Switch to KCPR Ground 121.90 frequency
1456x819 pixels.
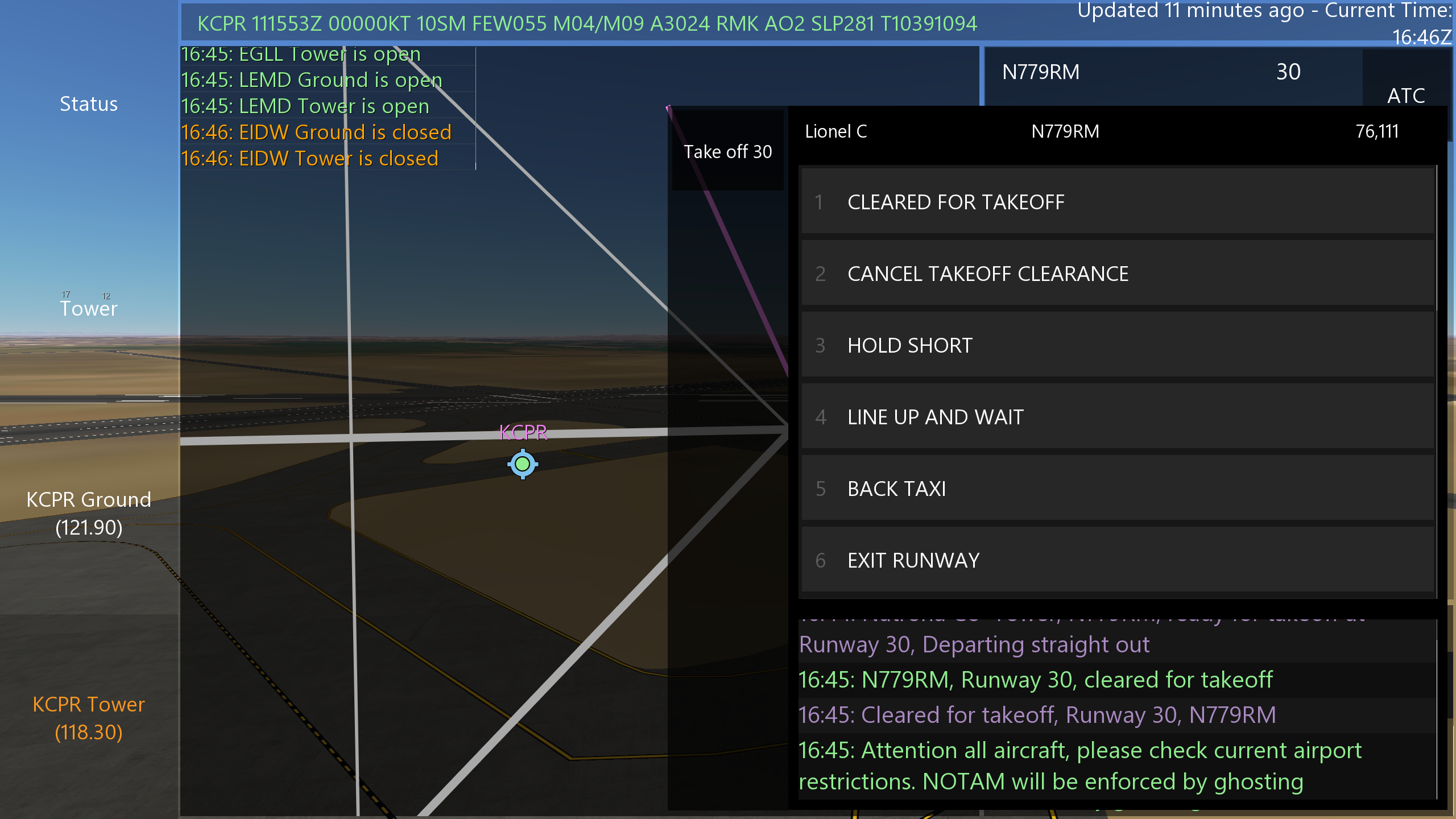[89, 513]
